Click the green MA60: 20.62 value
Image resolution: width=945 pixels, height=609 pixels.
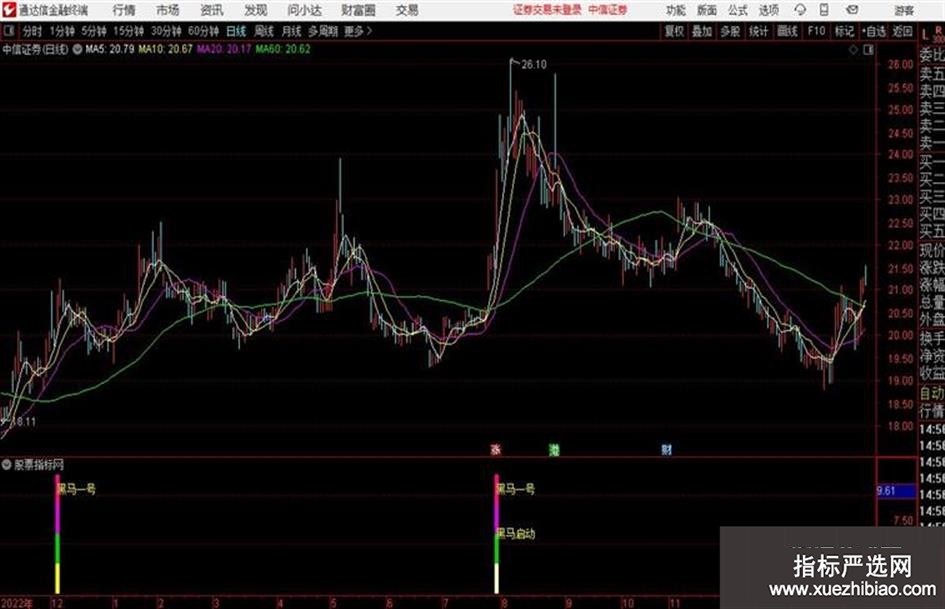tap(283, 49)
